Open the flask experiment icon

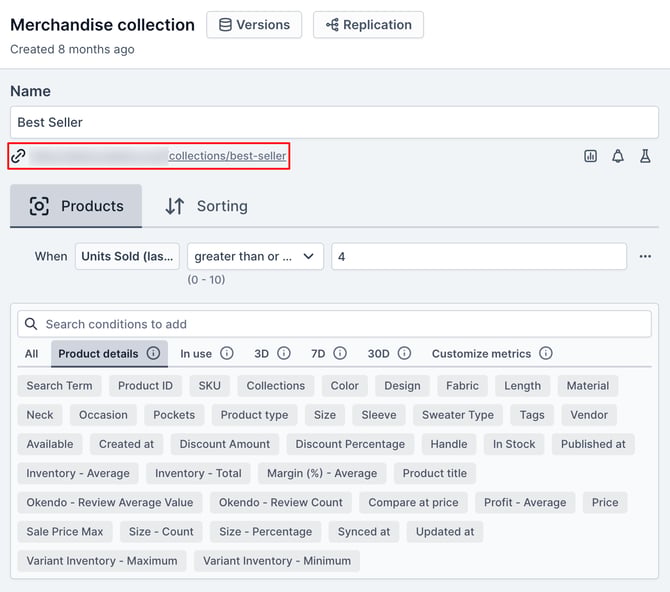tap(645, 156)
